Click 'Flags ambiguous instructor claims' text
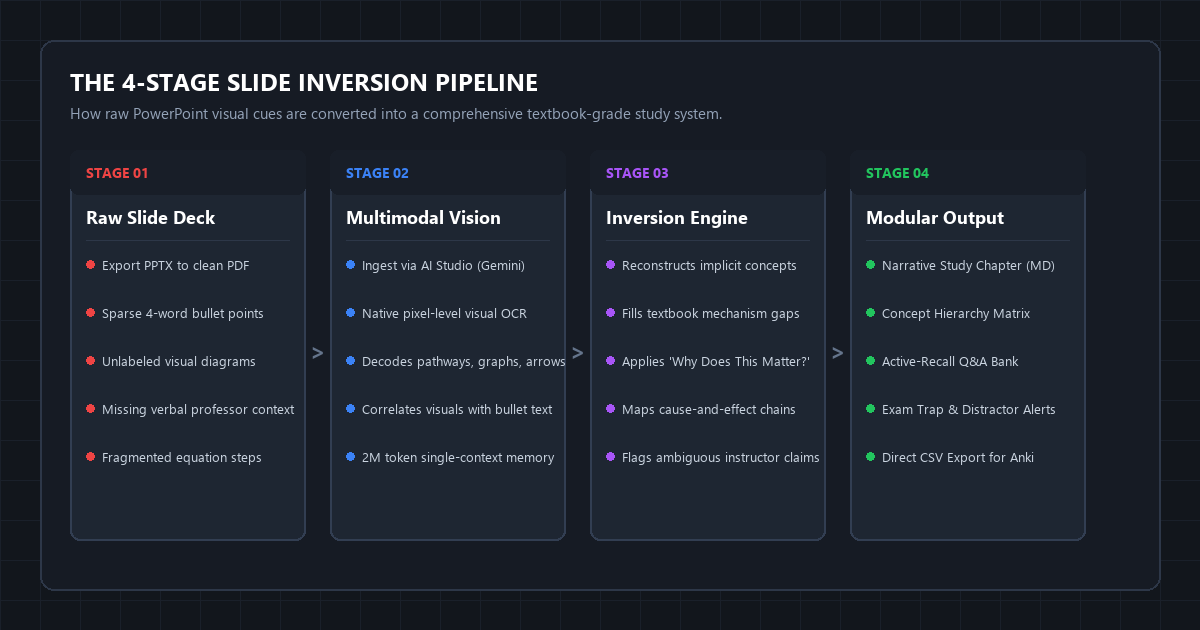This screenshot has height=630, width=1200. 721,458
